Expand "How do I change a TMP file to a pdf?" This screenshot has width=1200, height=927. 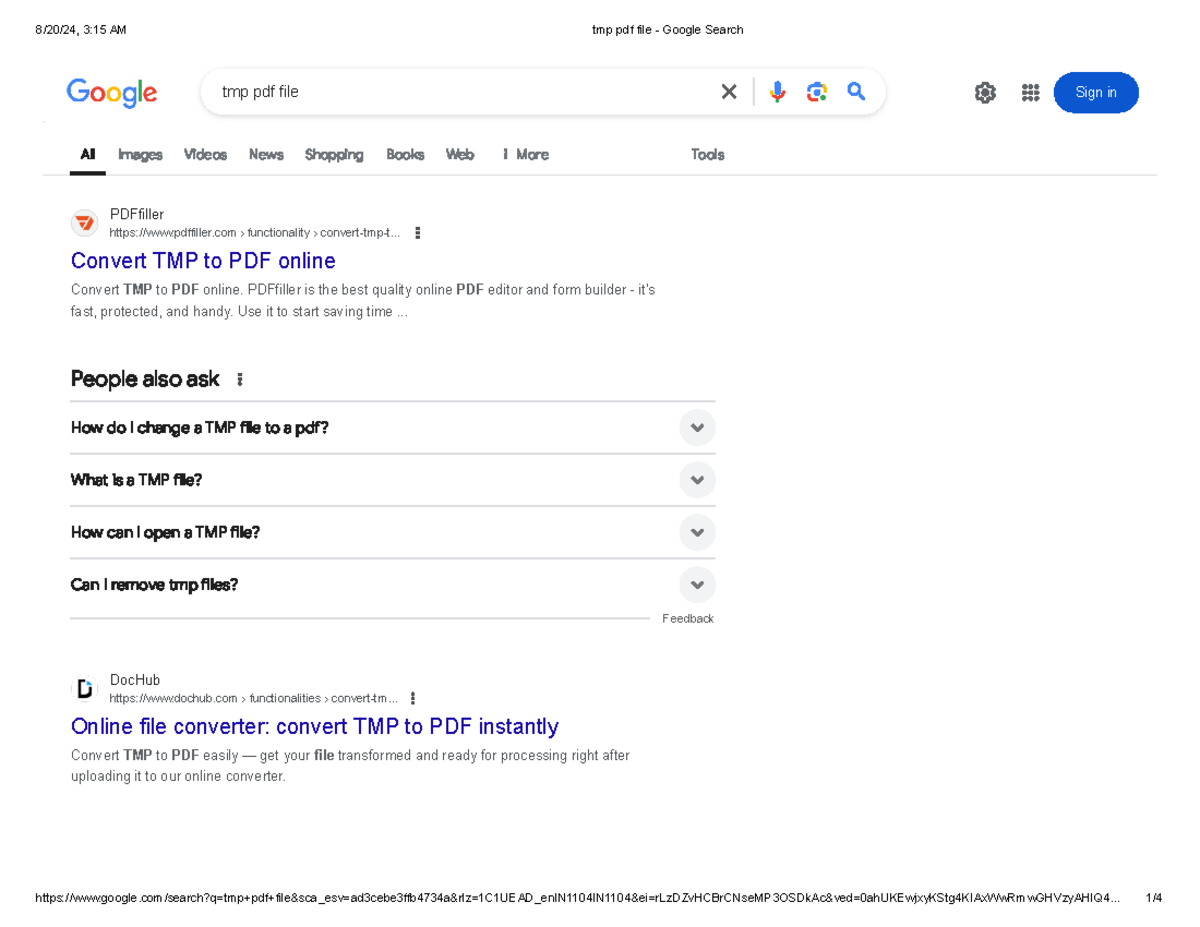pos(697,428)
